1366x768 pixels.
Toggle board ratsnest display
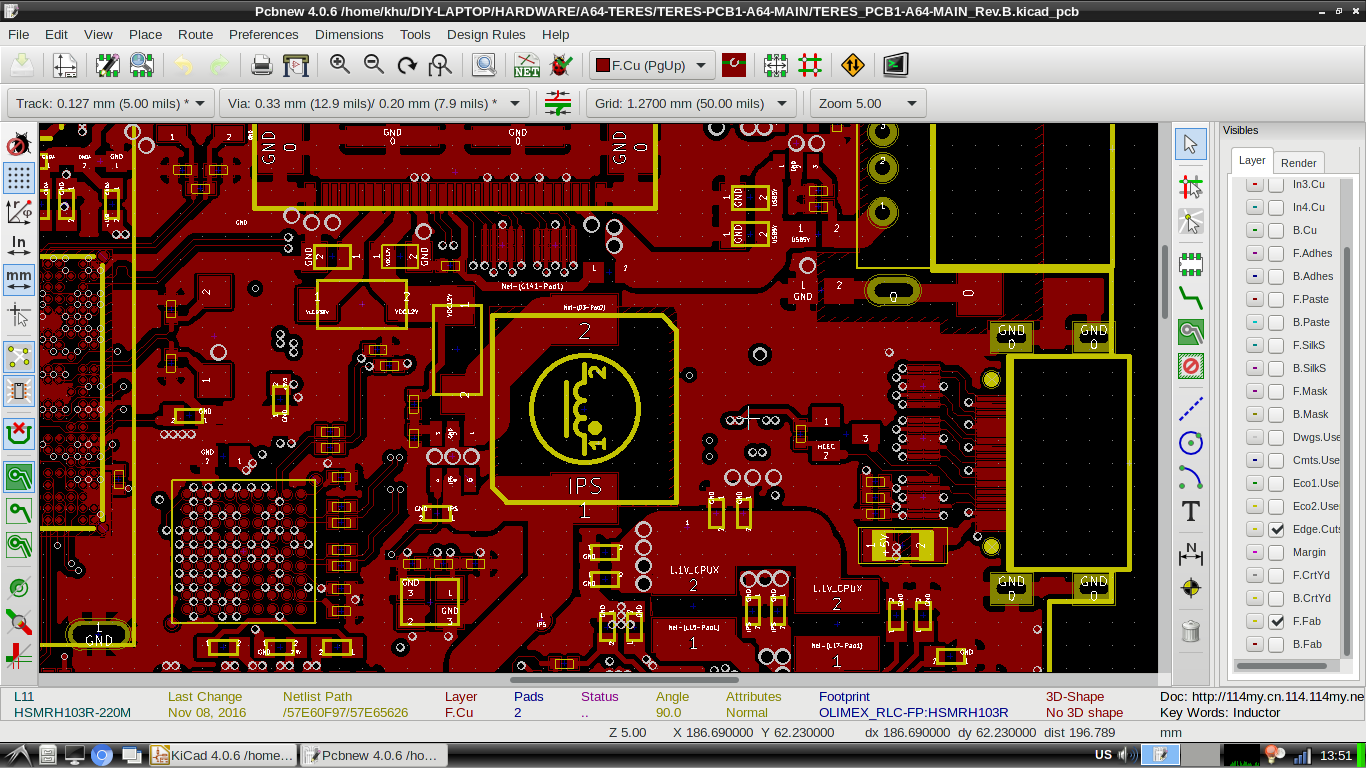pos(18,355)
